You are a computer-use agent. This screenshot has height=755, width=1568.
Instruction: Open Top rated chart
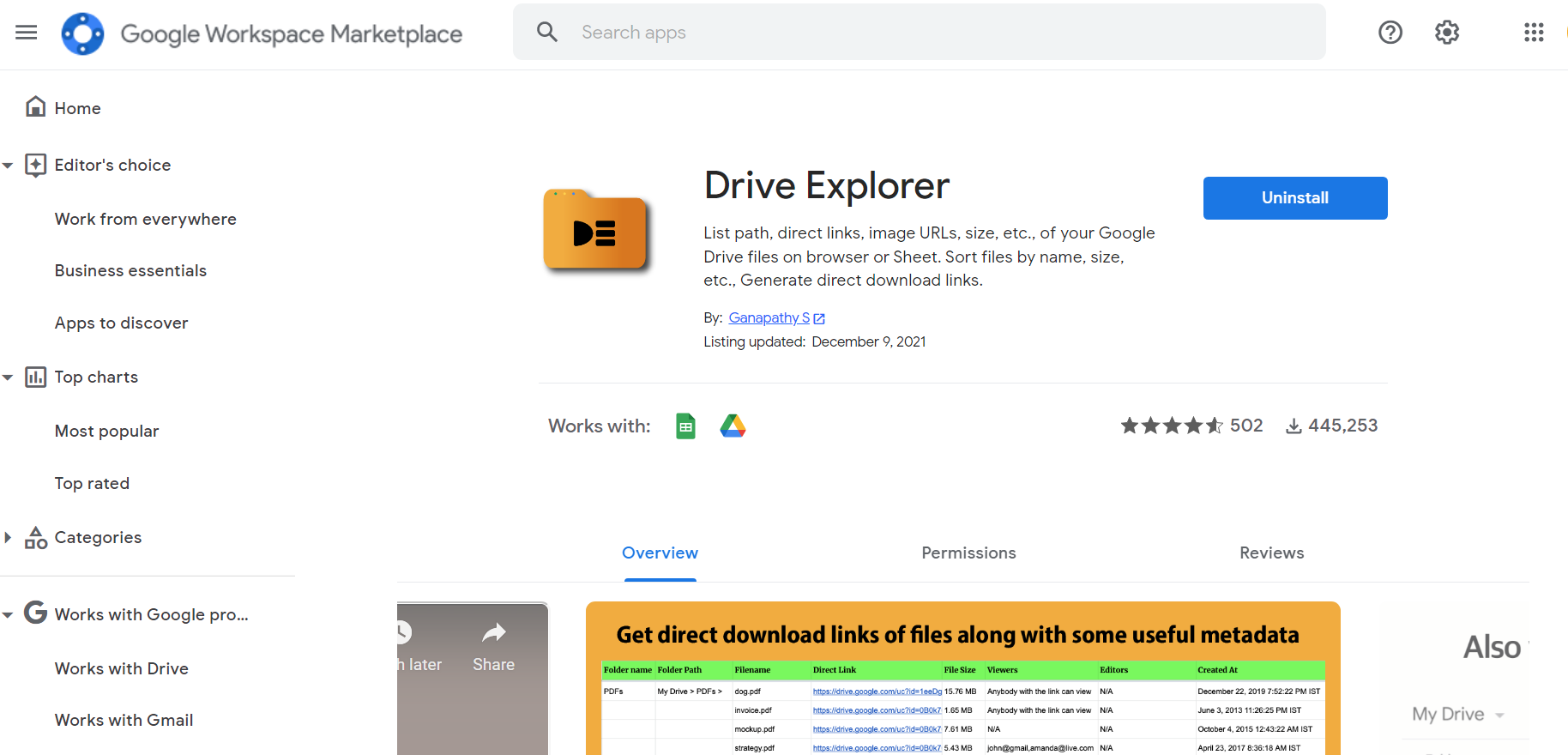[93, 483]
